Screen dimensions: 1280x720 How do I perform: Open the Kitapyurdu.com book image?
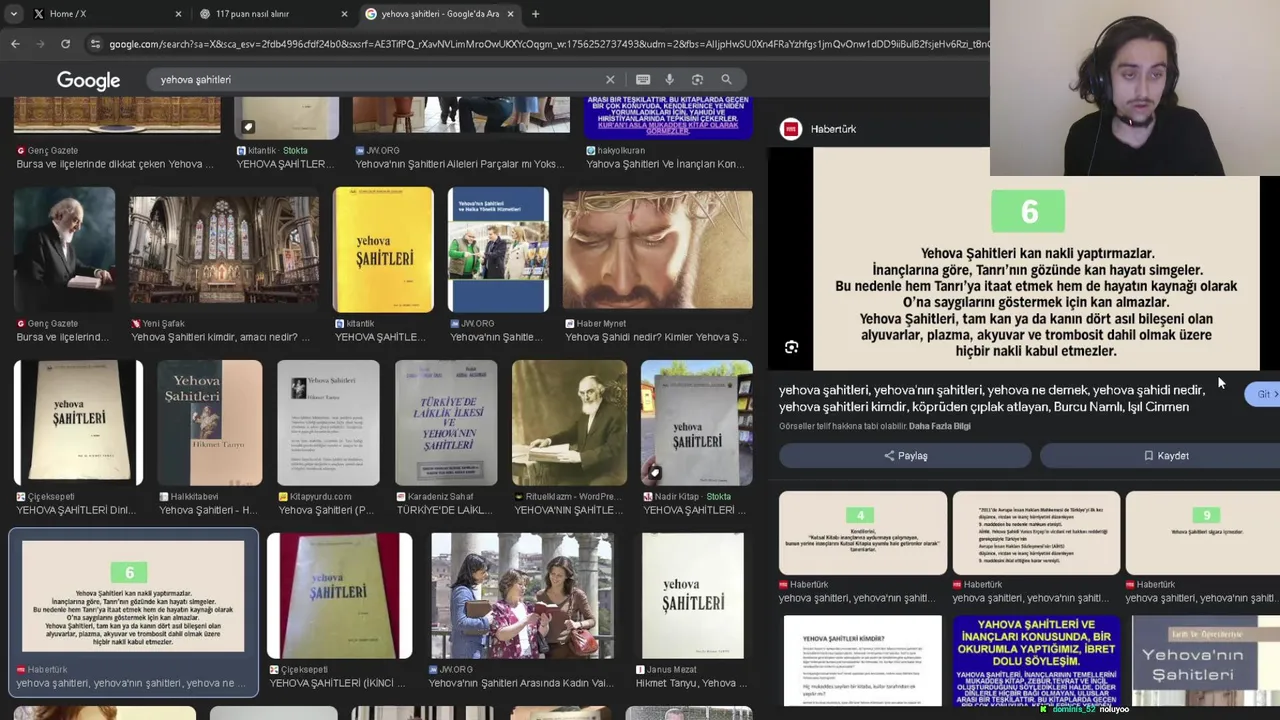click(x=328, y=423)
